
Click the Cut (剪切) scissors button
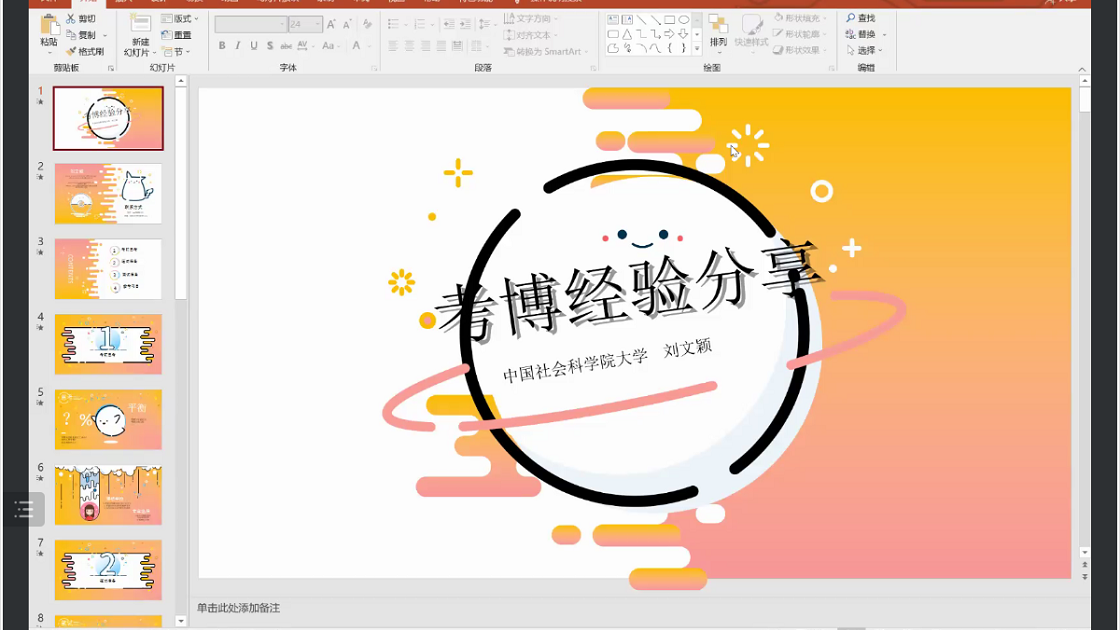[x=81, y=19]
